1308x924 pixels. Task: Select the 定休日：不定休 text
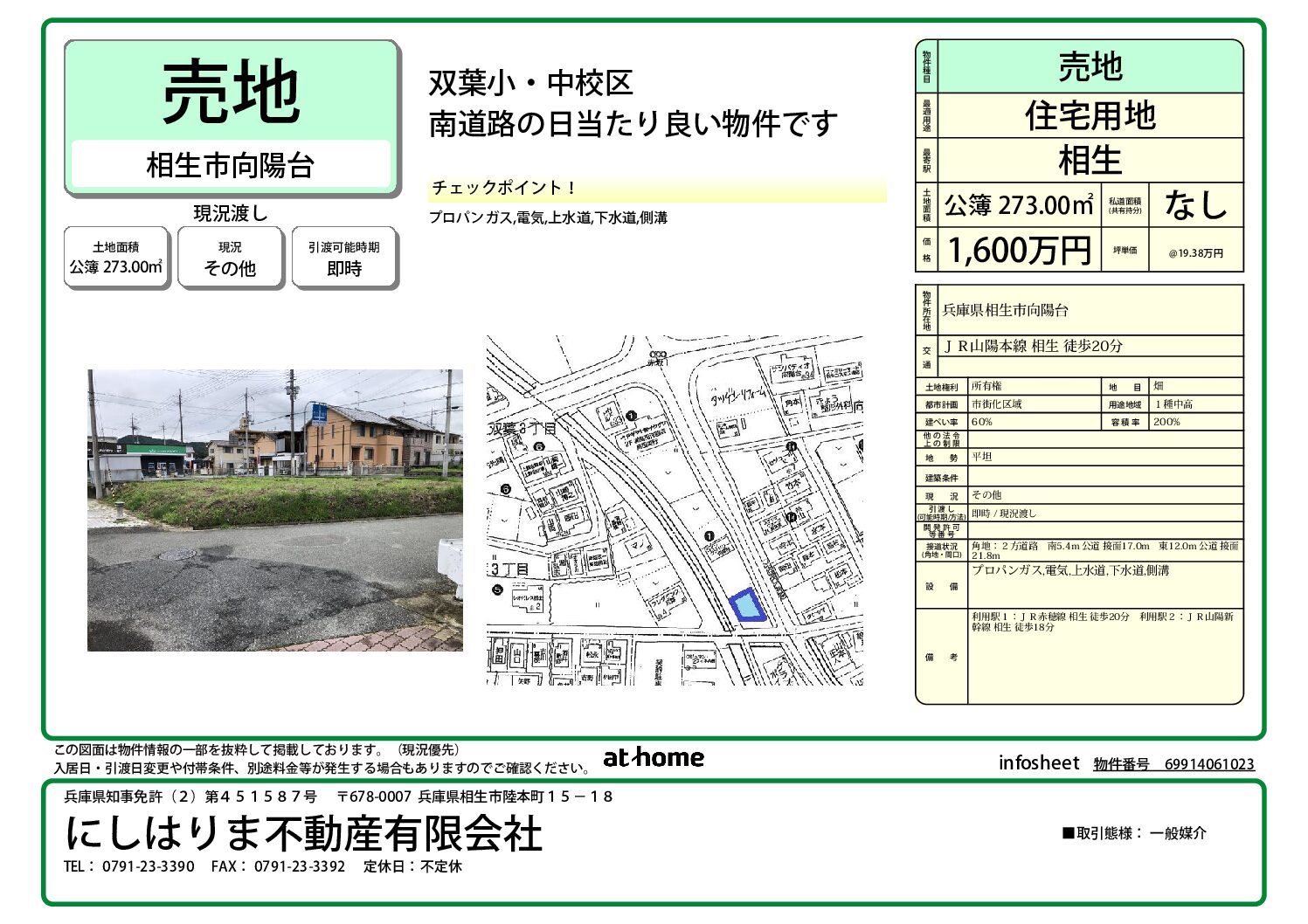pyautogui.click(x=412, y=866)
